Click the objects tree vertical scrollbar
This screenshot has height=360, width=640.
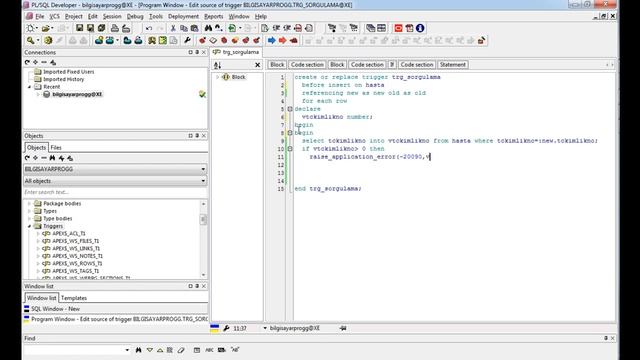[x=203, y=239]
